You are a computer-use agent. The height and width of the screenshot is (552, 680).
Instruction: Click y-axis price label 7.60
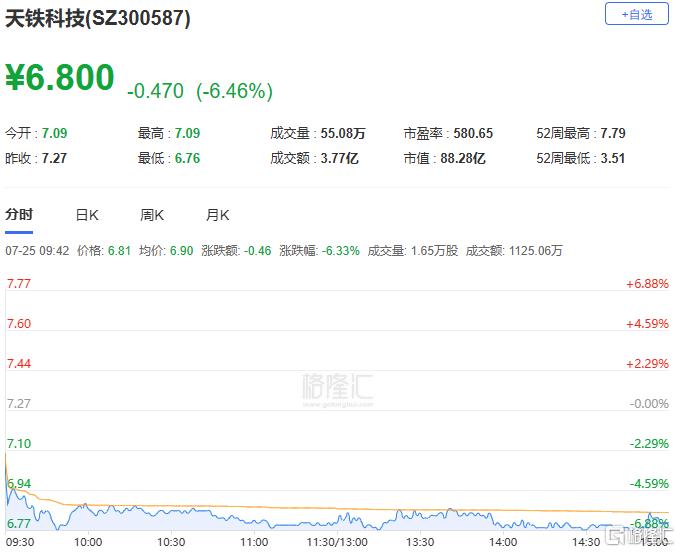19,323
